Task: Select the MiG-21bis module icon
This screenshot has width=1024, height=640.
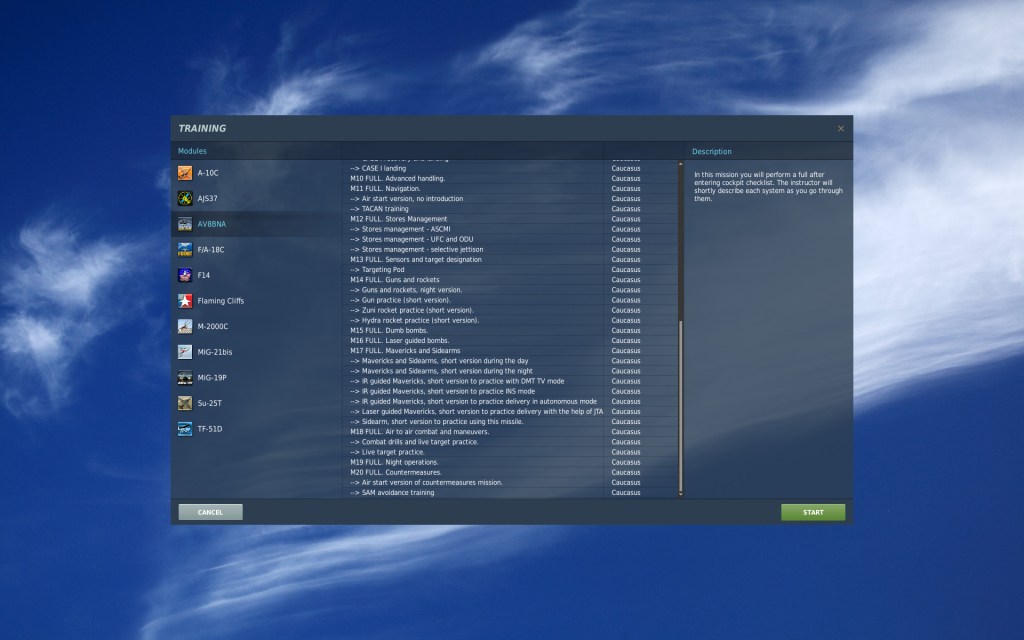Action: coord(185,352)
